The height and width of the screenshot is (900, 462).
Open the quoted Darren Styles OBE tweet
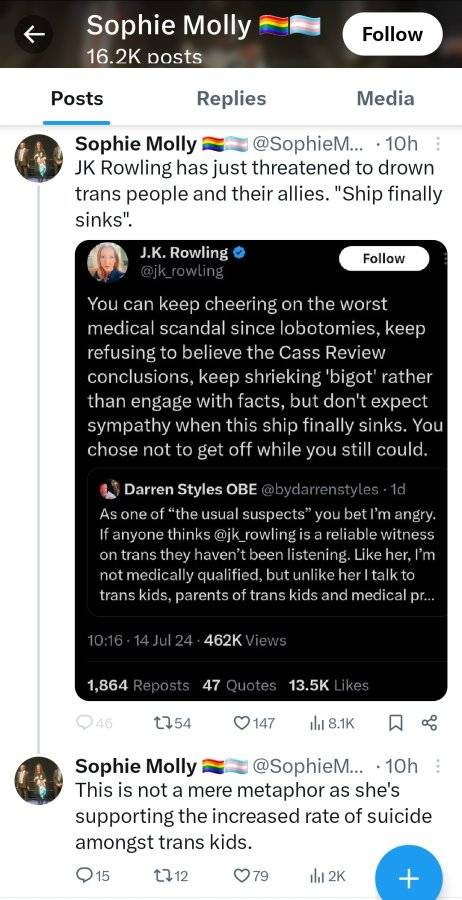click(267, 542)
